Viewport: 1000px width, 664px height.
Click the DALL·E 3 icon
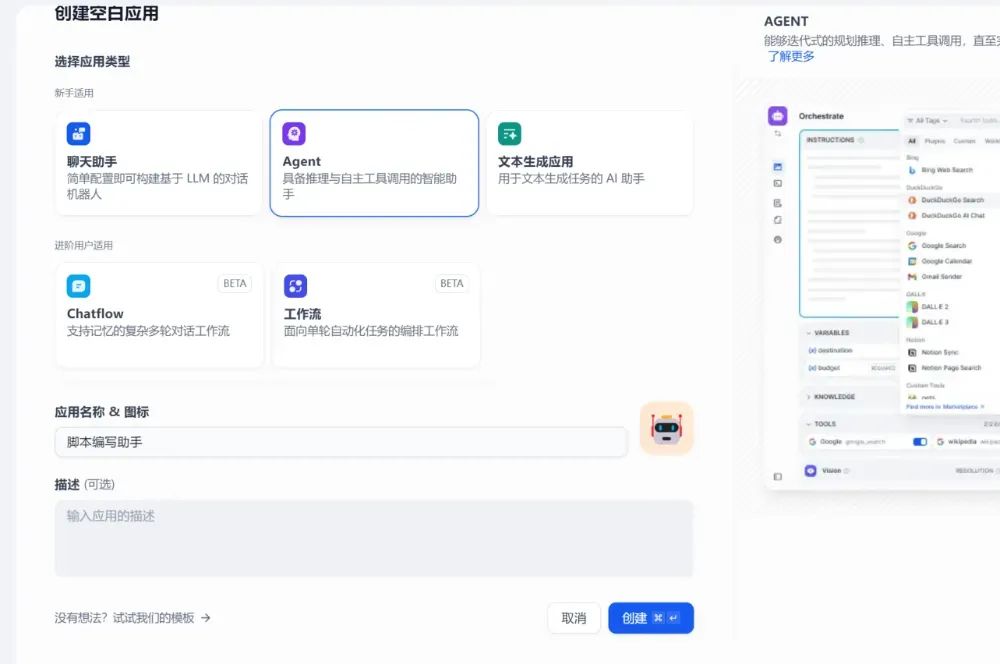912,322
